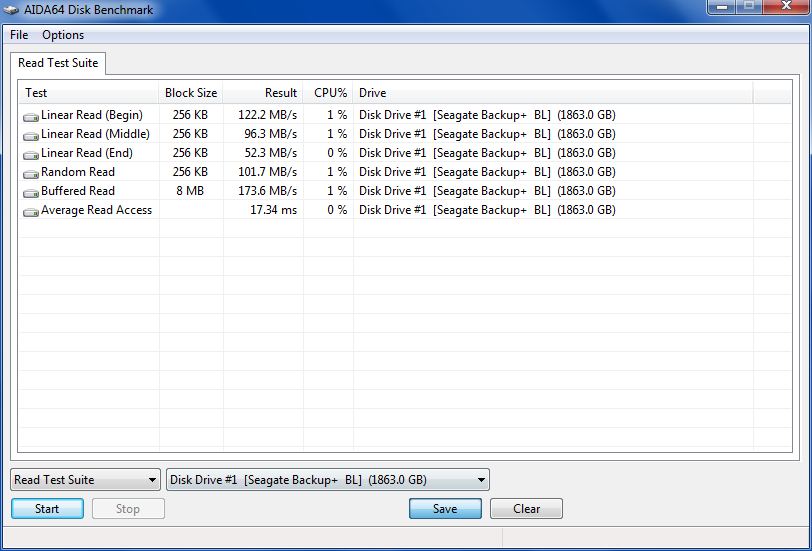The height and width of the screenshot is (551, 812).
Task: Click the Clear button
Action: tap(526, 509)
